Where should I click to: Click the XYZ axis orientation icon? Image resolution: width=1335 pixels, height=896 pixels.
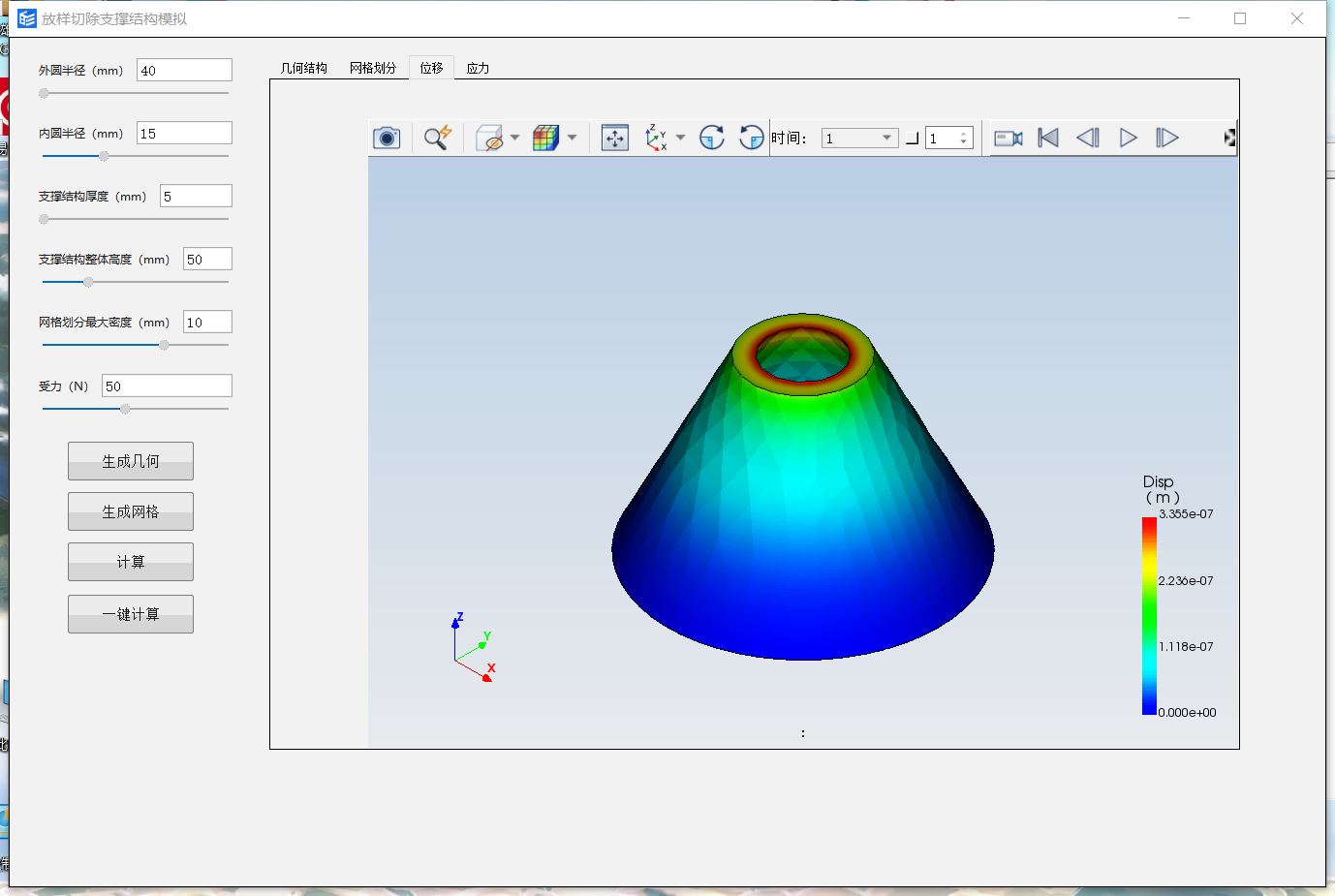pyautogui.click(x=657, y=138)
